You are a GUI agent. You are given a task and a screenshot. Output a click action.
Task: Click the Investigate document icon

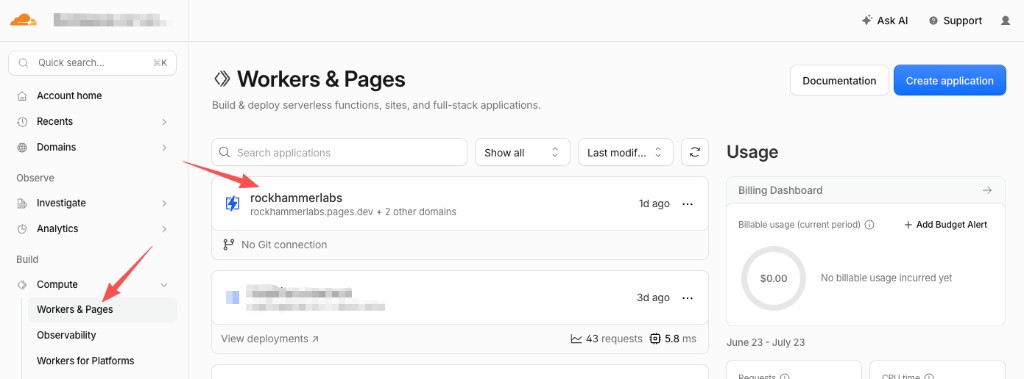(22, 203)
